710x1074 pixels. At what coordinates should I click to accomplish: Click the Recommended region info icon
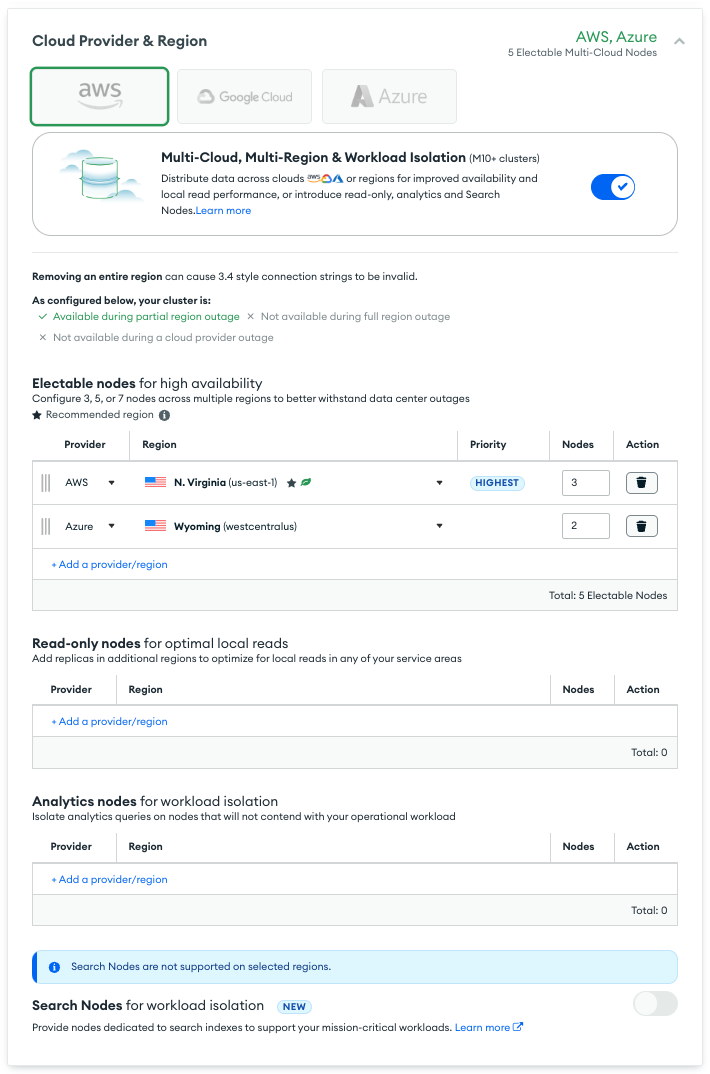[164, 415]
